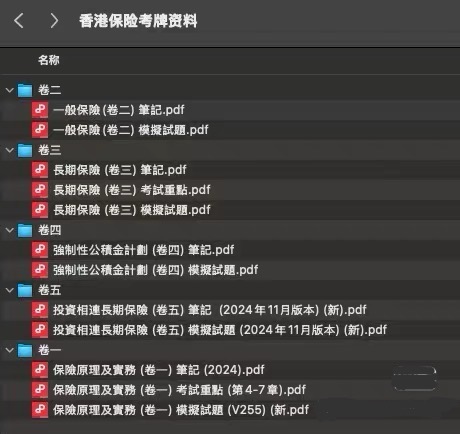
Task: Select 保險原理及實務 (卷一) 考試重點 (第4-7章).pdf file name
Action: 179,390
